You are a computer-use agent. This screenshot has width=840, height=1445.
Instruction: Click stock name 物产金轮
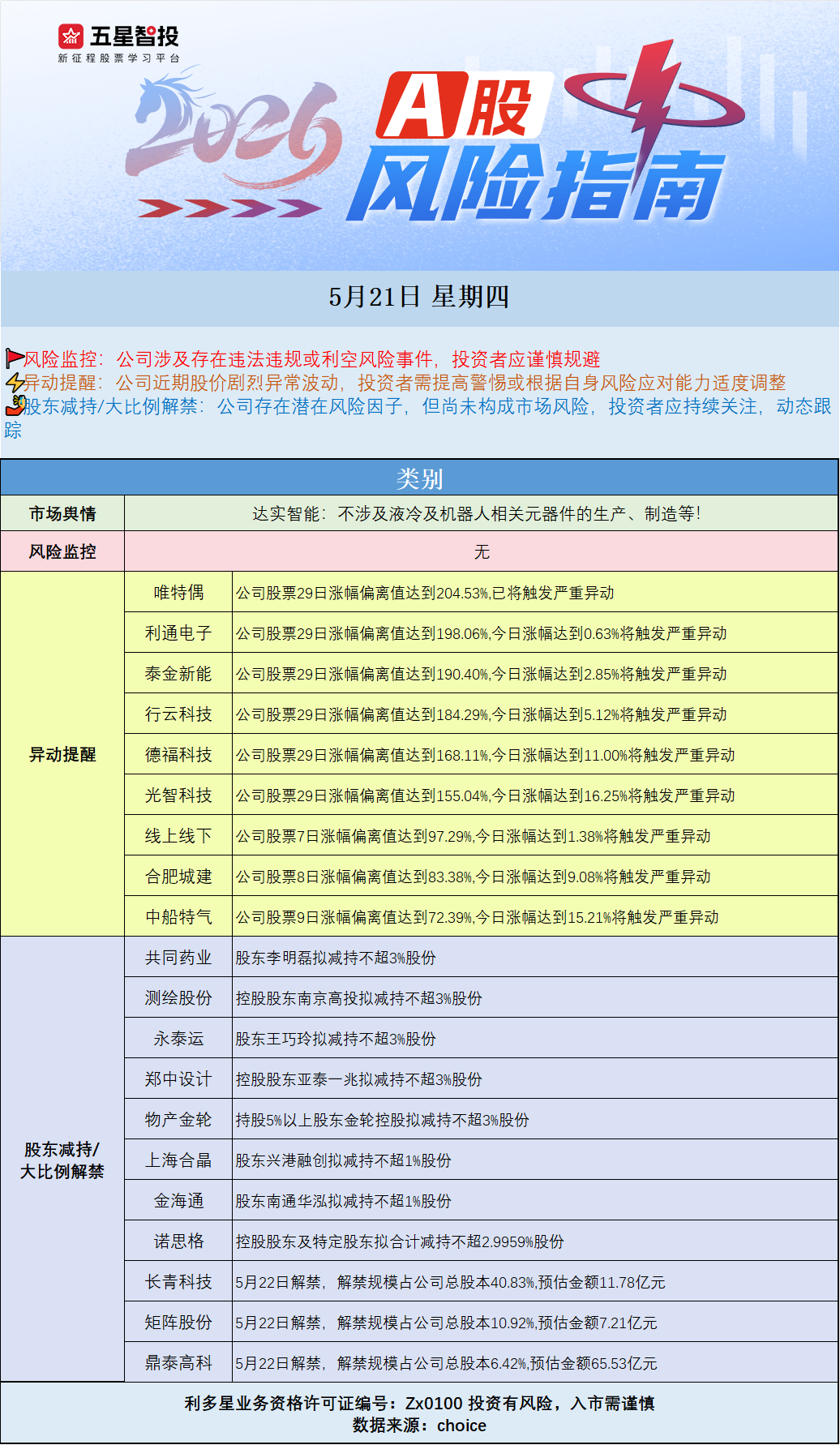pos(178,1119)
